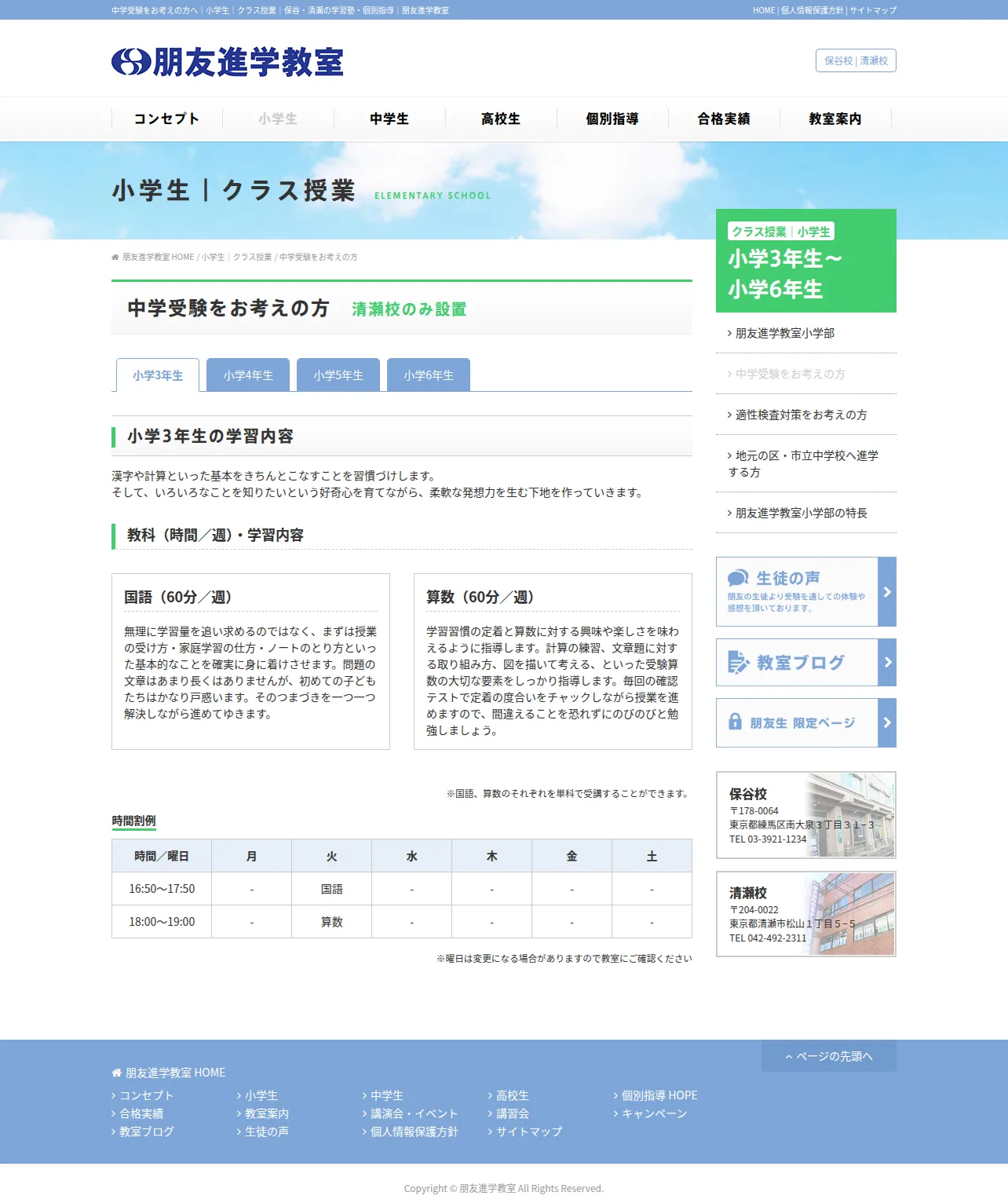
Task: Open footer link コンセプト
Action: coord(146,1095)
